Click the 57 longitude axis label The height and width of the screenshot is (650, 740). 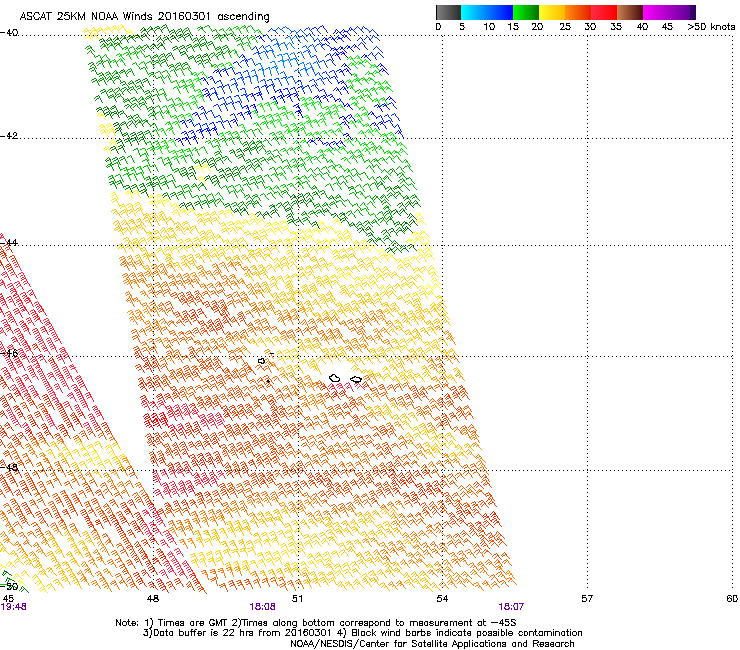pyautogui.click(x=587, y=599)
